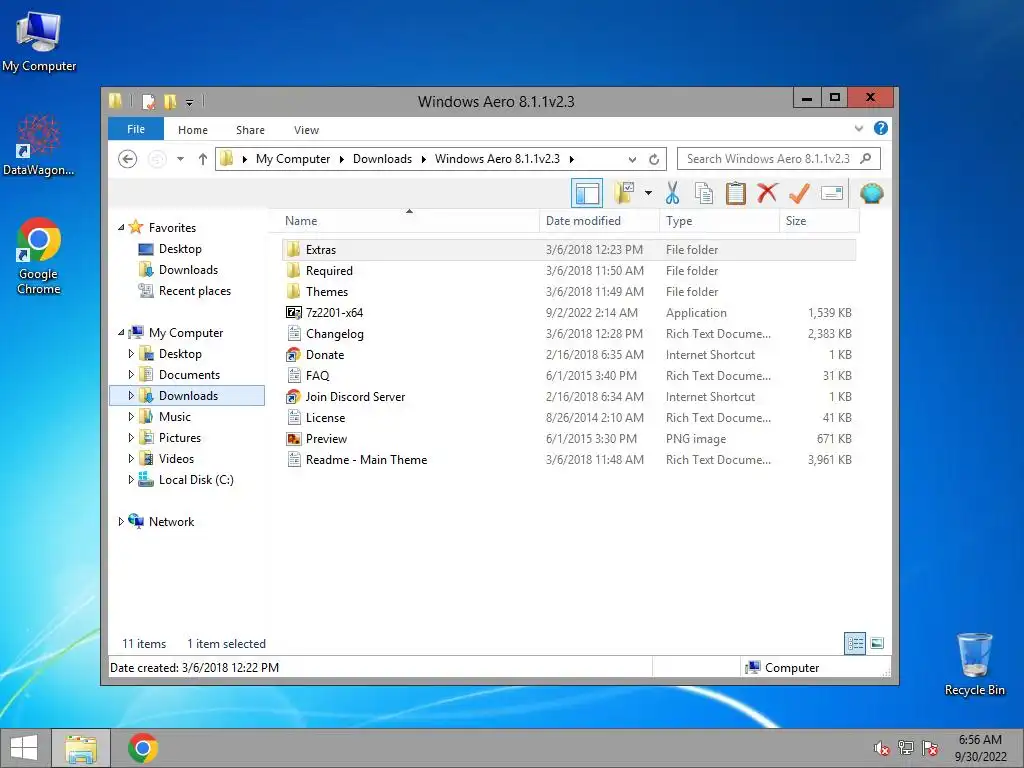
Task: Click the Classic Shell seashell settings icon
Action: click(871, 193)
